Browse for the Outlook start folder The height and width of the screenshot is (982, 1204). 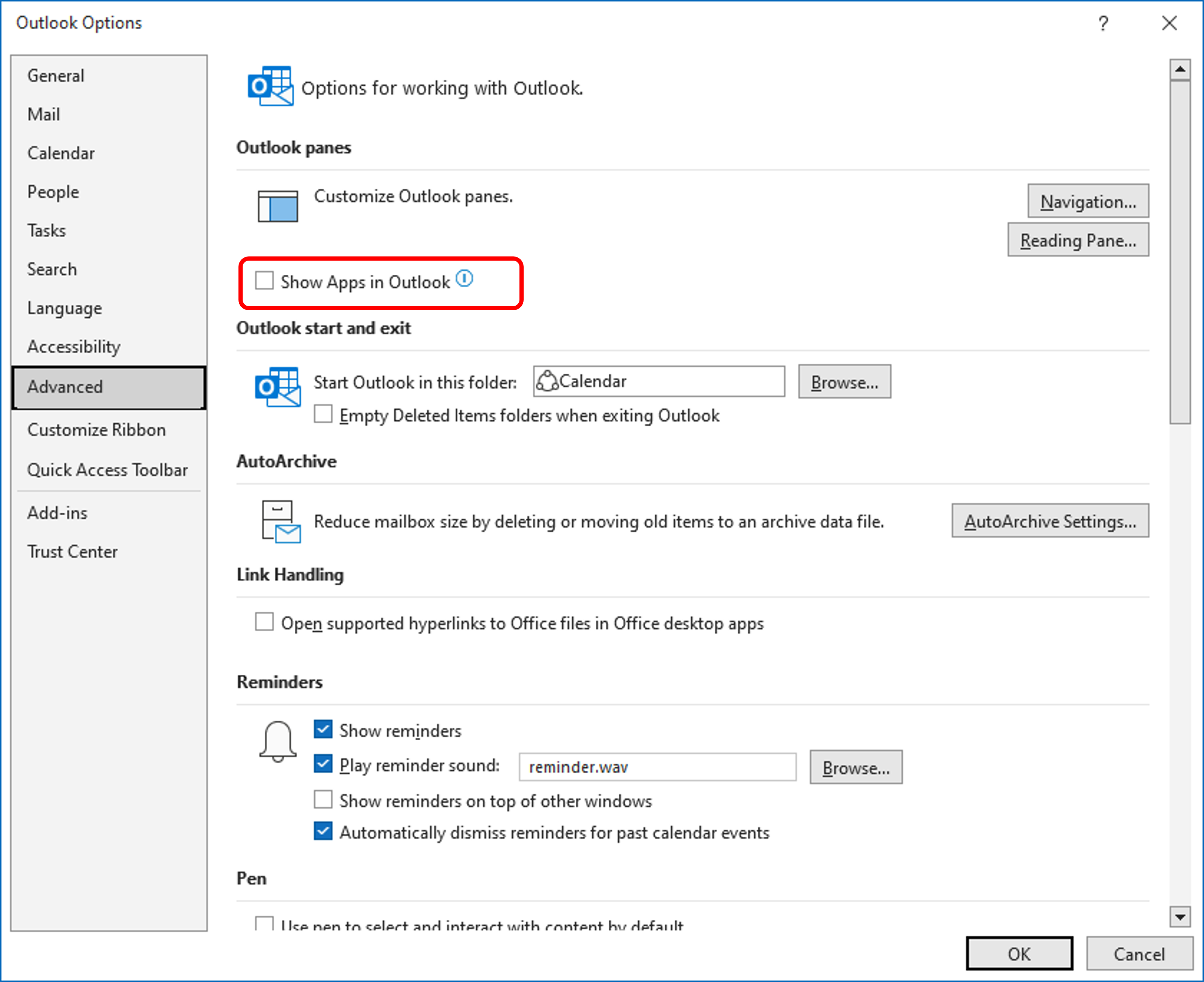844,382
